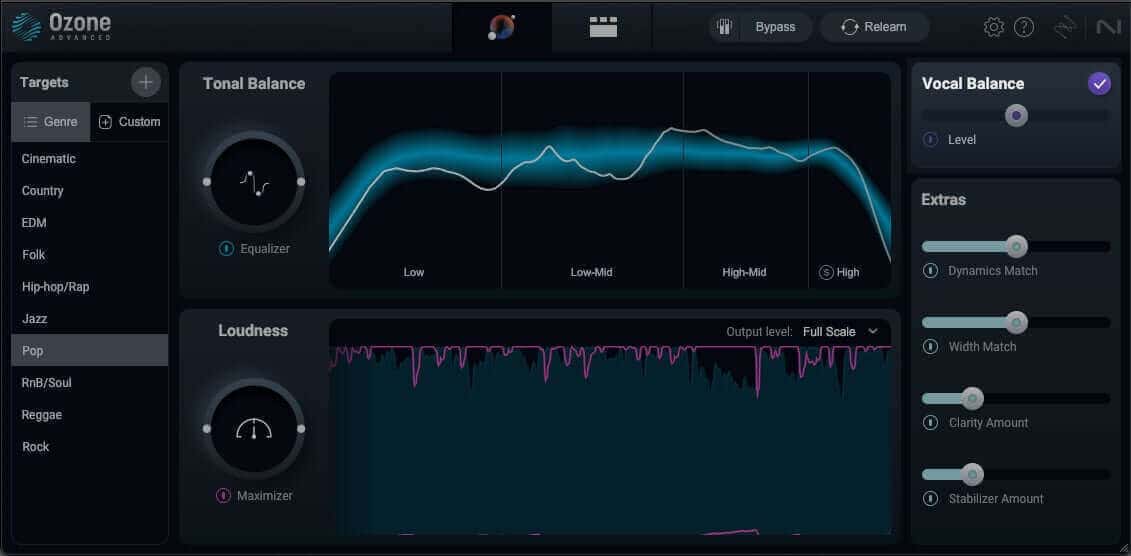Viewport: 1131px width, 556px height.
Task: Click the left dot on Equalizer dial
Action: (207, 182)
